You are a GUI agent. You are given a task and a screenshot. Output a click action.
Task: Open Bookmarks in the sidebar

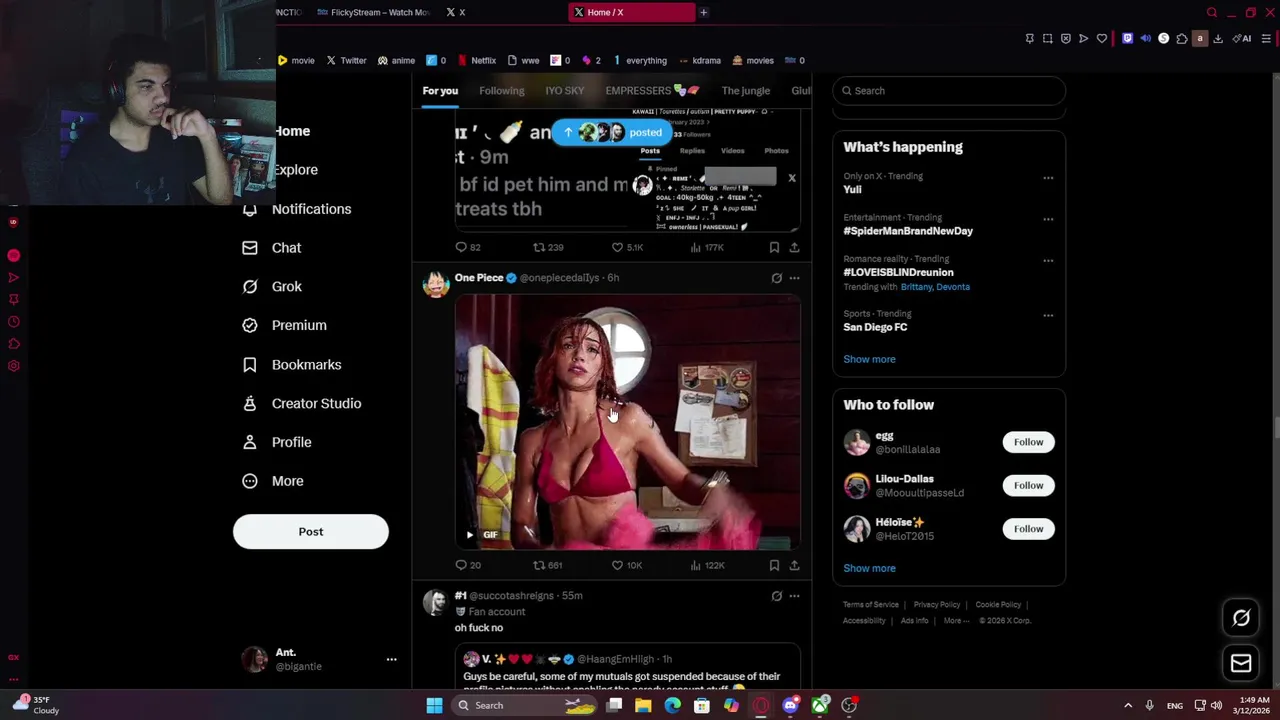(292, 365)
